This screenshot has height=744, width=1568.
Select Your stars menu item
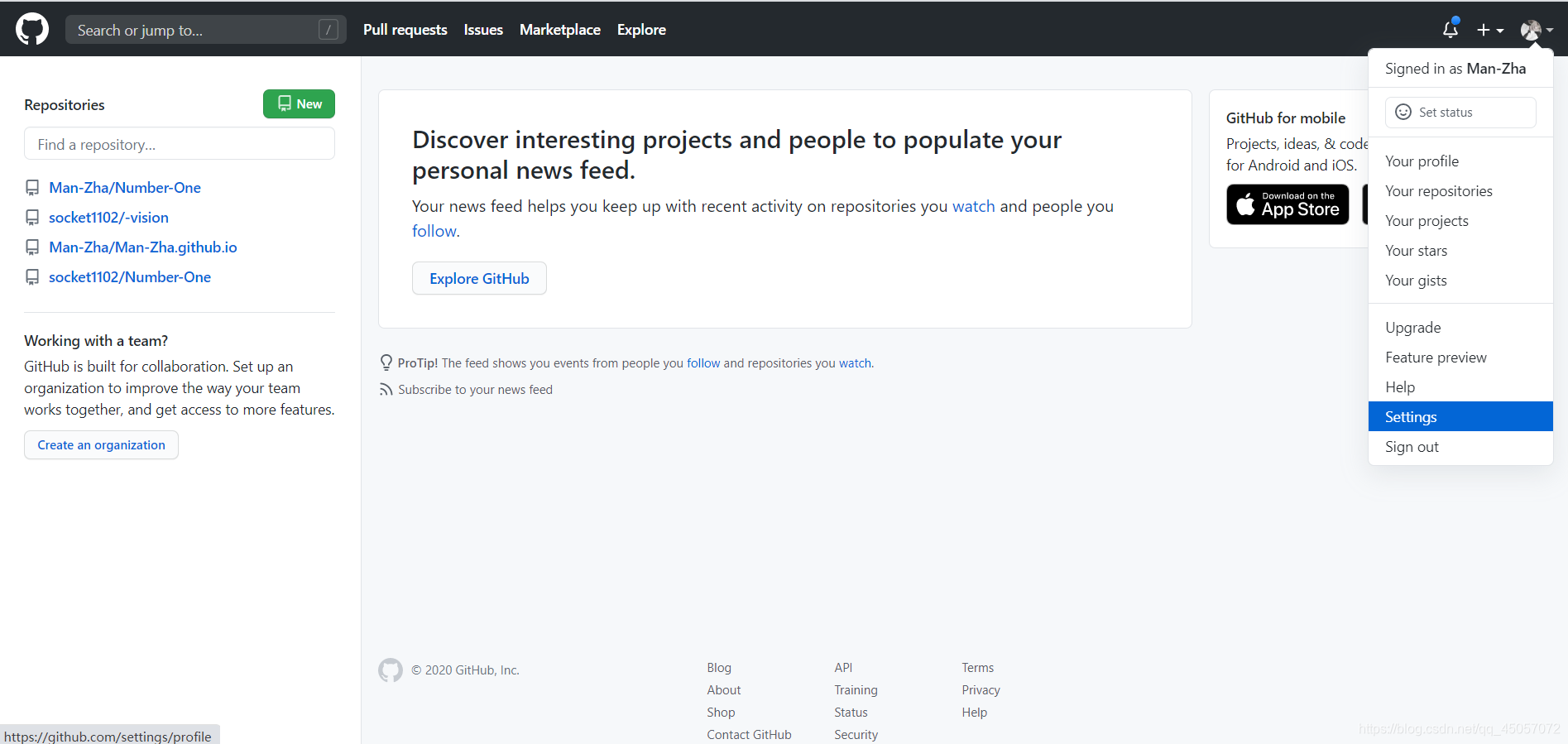pos(1460,251)
